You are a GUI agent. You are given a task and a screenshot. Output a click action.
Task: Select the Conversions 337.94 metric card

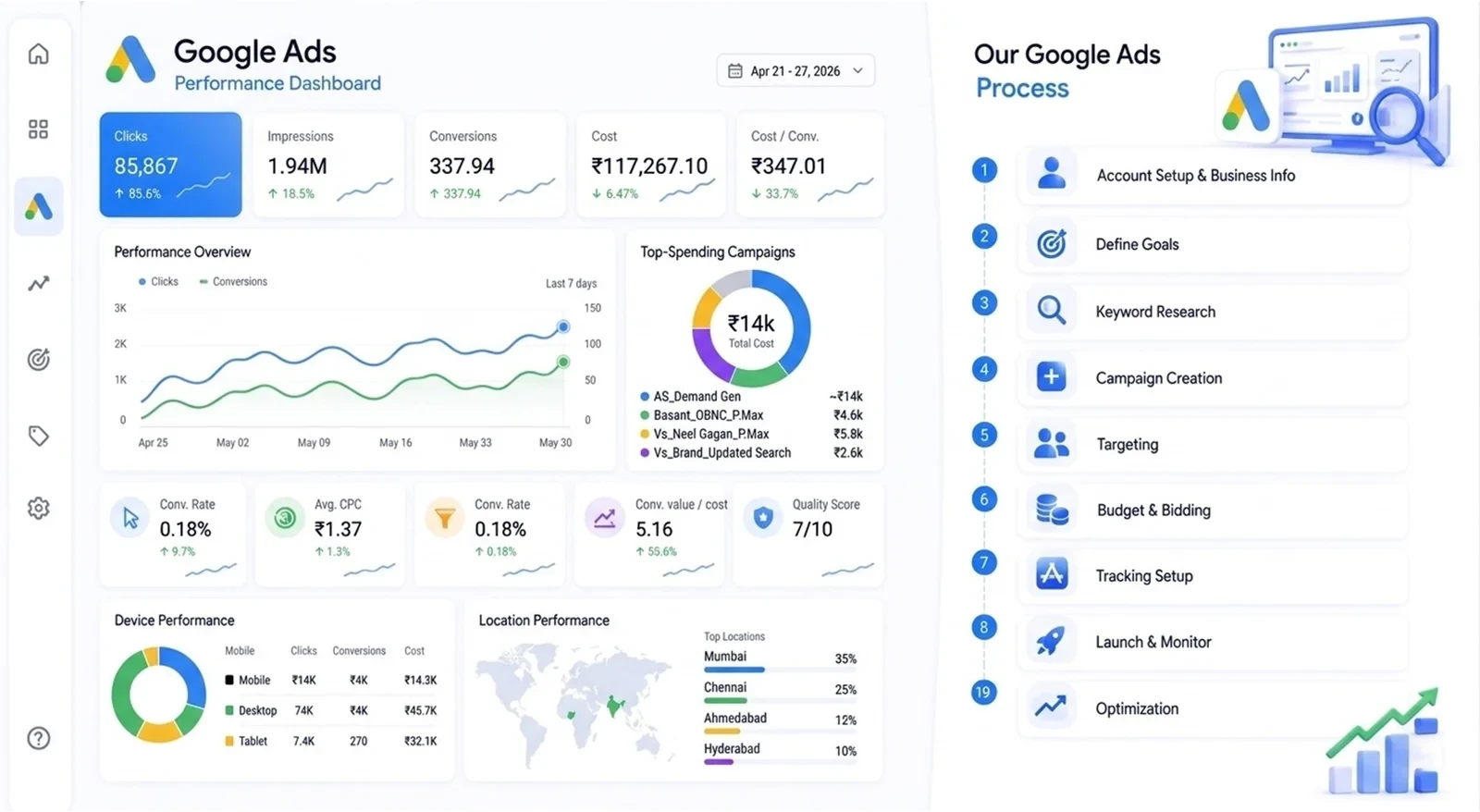[490, 165]
